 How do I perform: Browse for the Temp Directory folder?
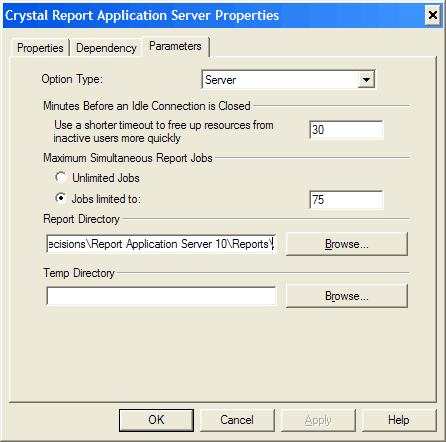(x=347, y=296)
